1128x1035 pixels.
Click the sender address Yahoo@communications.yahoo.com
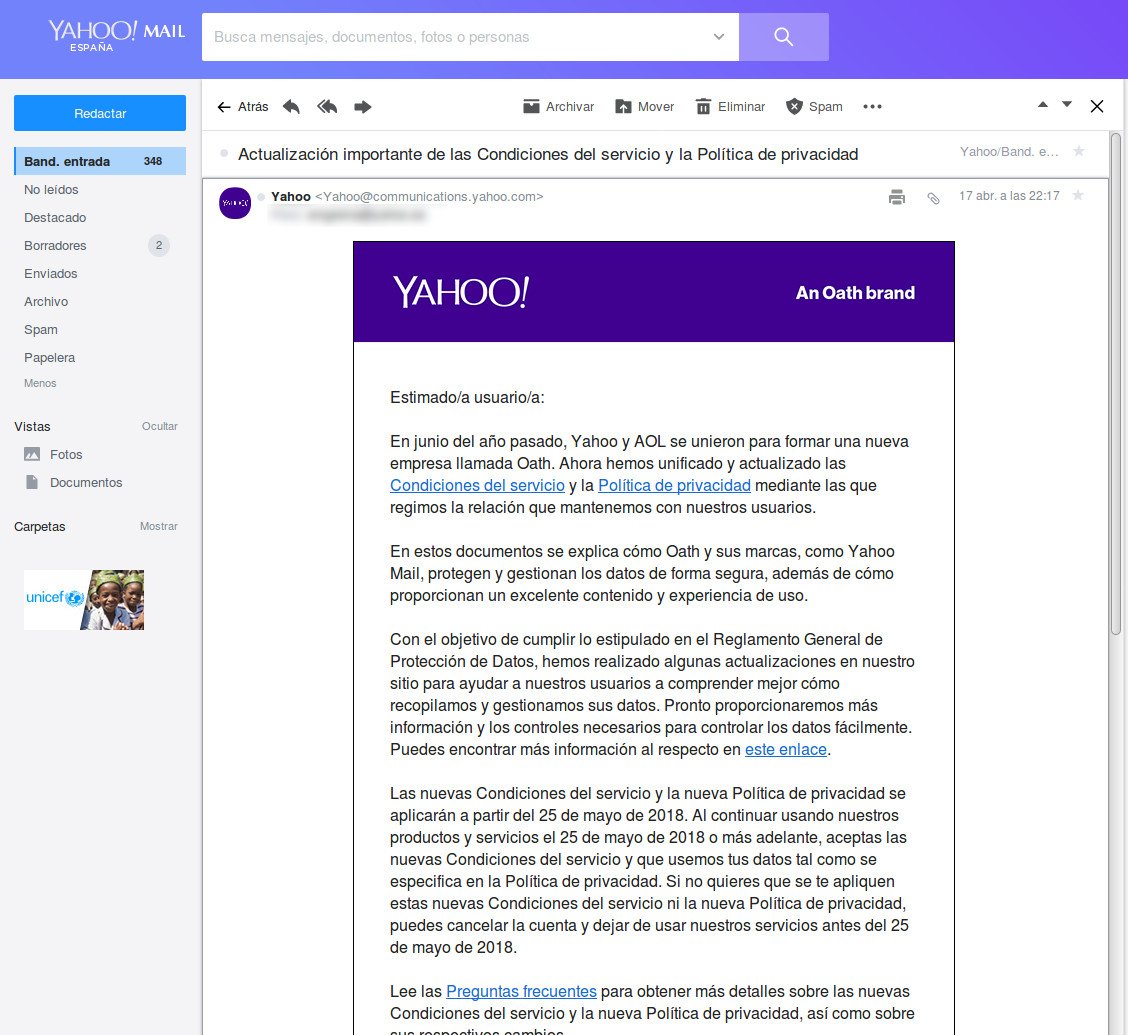pos(429,196)
